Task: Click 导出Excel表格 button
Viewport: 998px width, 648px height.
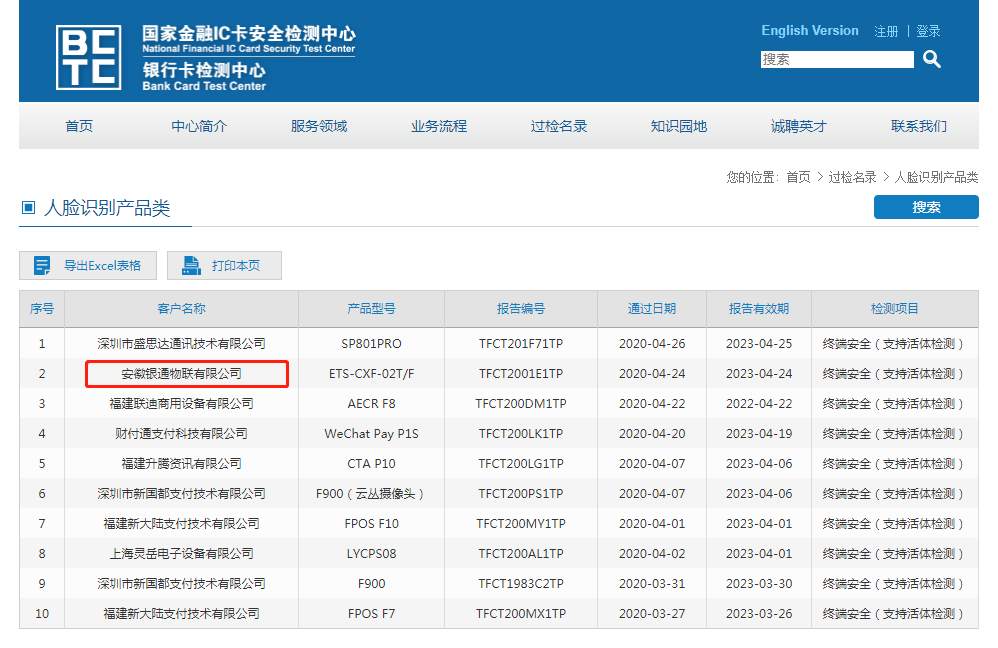Action: pyautogui.click(x=88, y=265)
